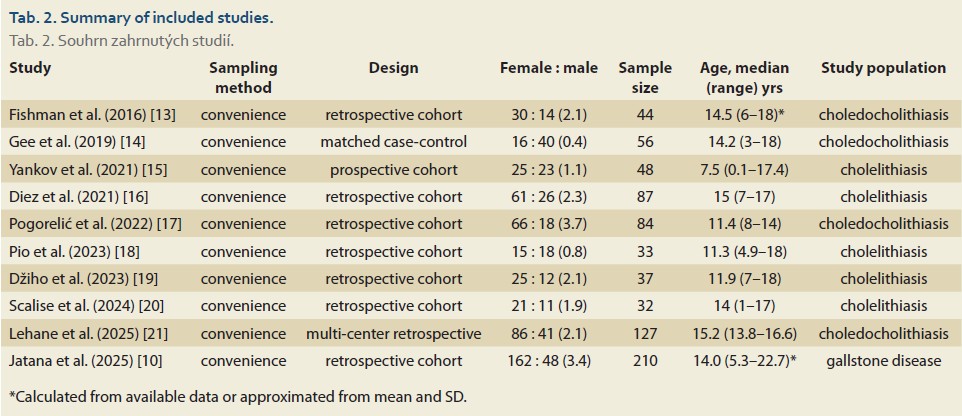Viewport: 962px width, 416px height.
Task: Click the footnote about calculated mean and SD
Action: point(236,396)
